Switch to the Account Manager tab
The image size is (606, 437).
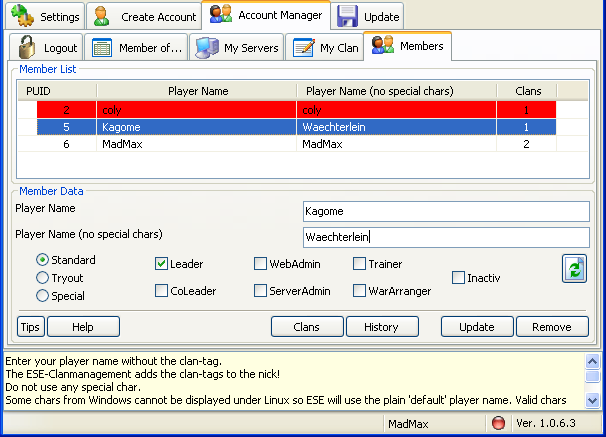(266, 15)
